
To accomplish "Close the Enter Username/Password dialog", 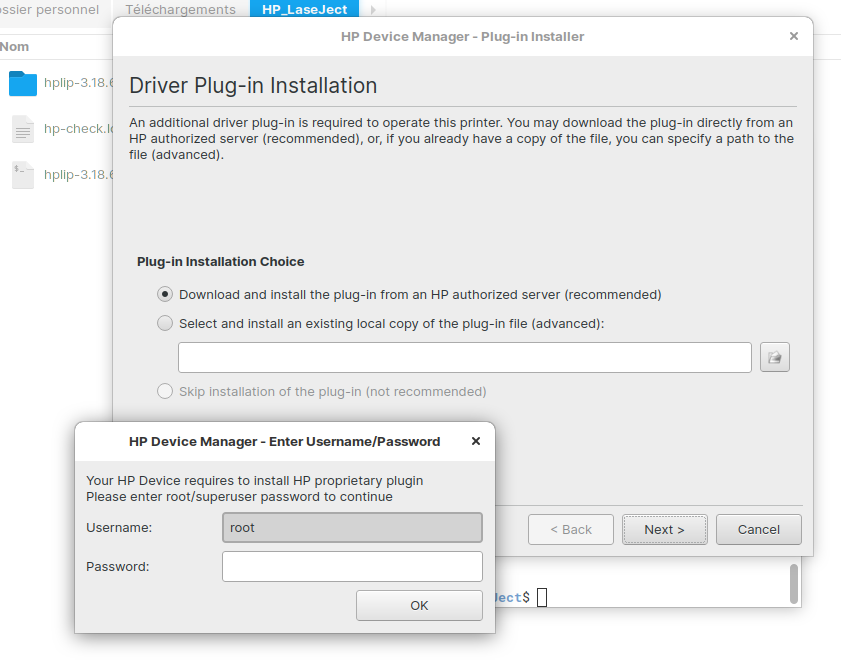I will pos(476,441).
